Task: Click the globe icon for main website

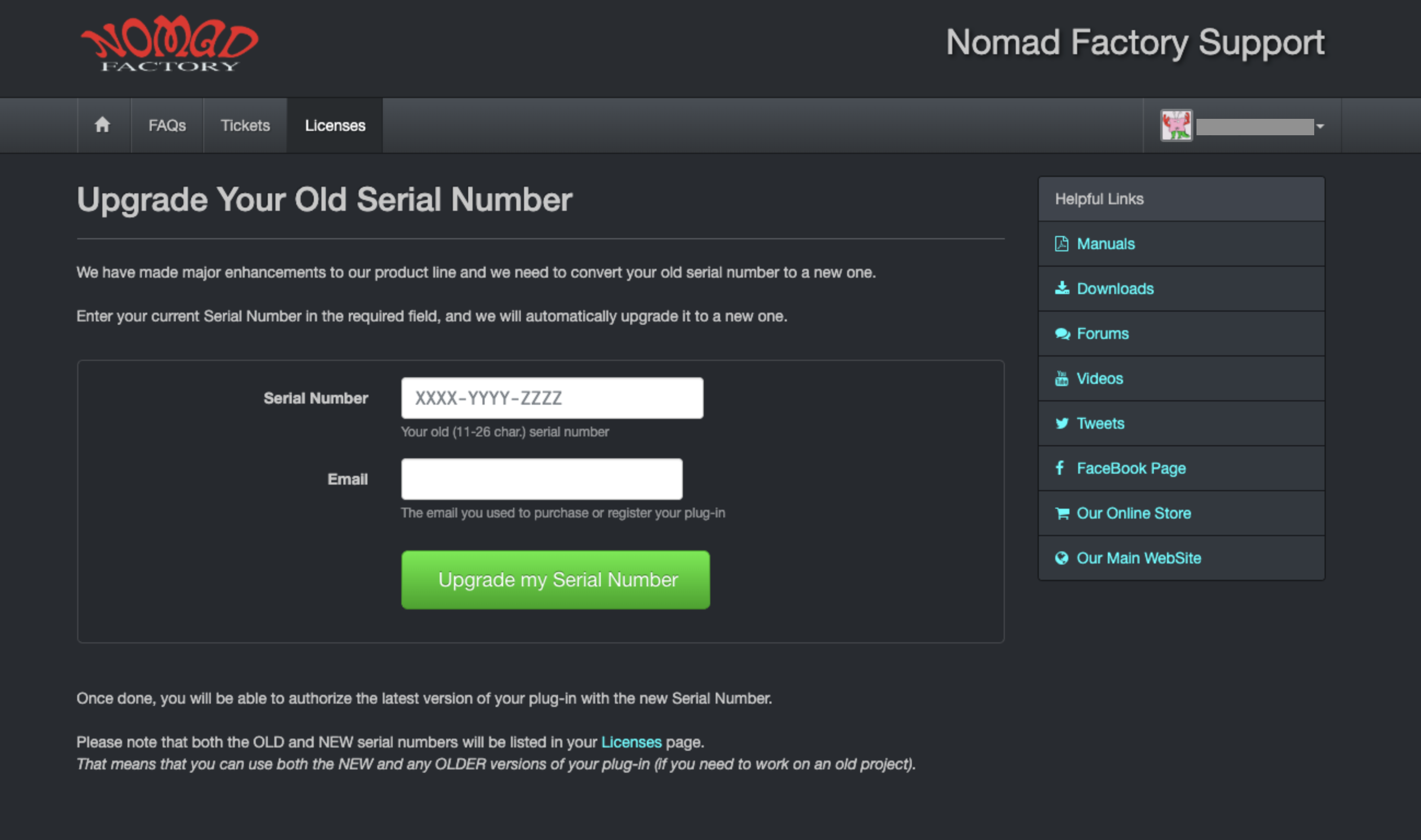Action: pyautogui.click(x=1062, y=558)
